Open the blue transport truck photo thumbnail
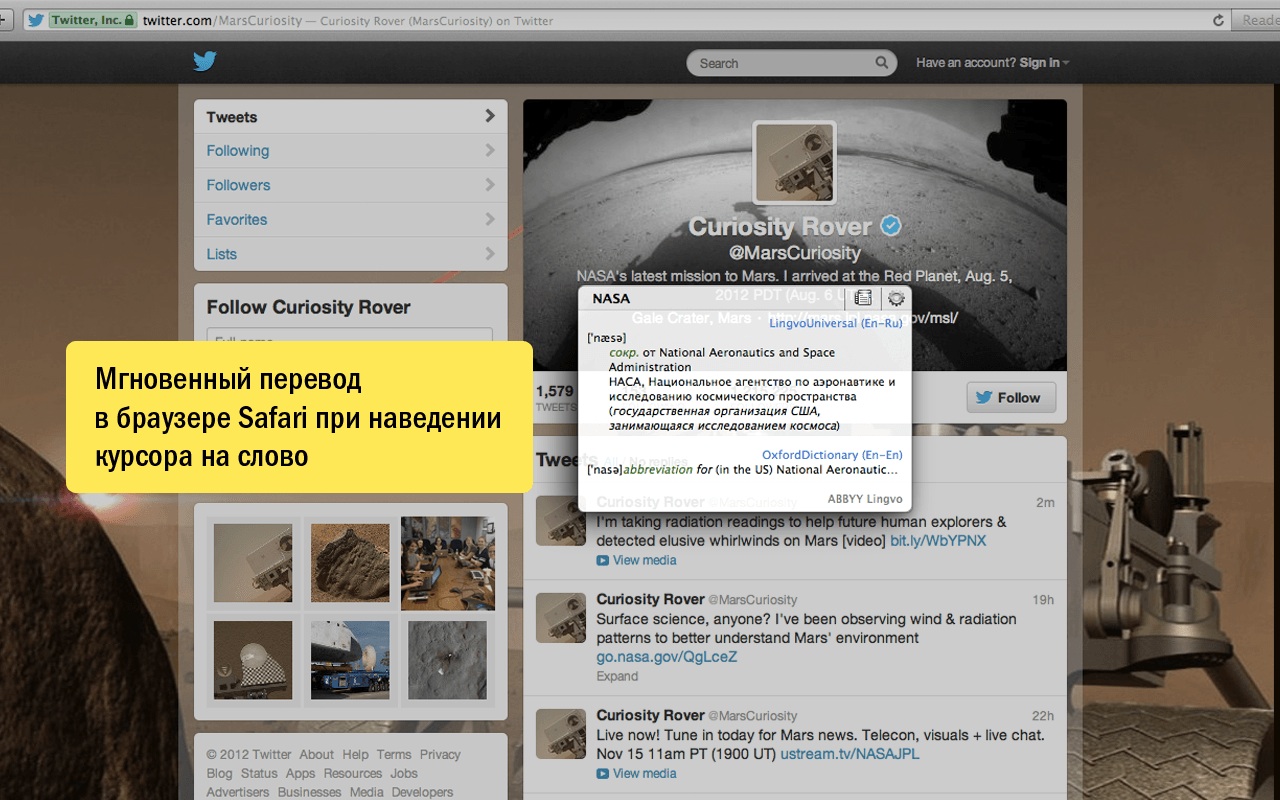Screen dimensions: 1280x800 350,660
